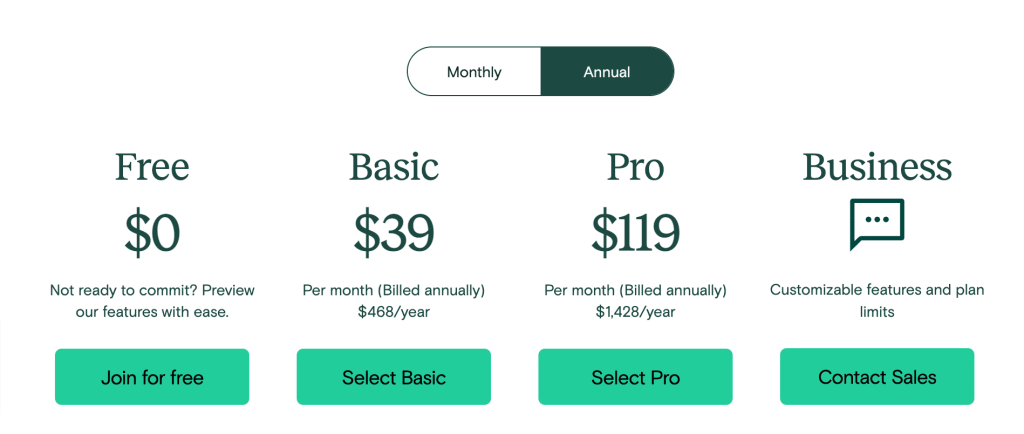Click the Business plan chat bubble icon

click(x=877, y=224)
